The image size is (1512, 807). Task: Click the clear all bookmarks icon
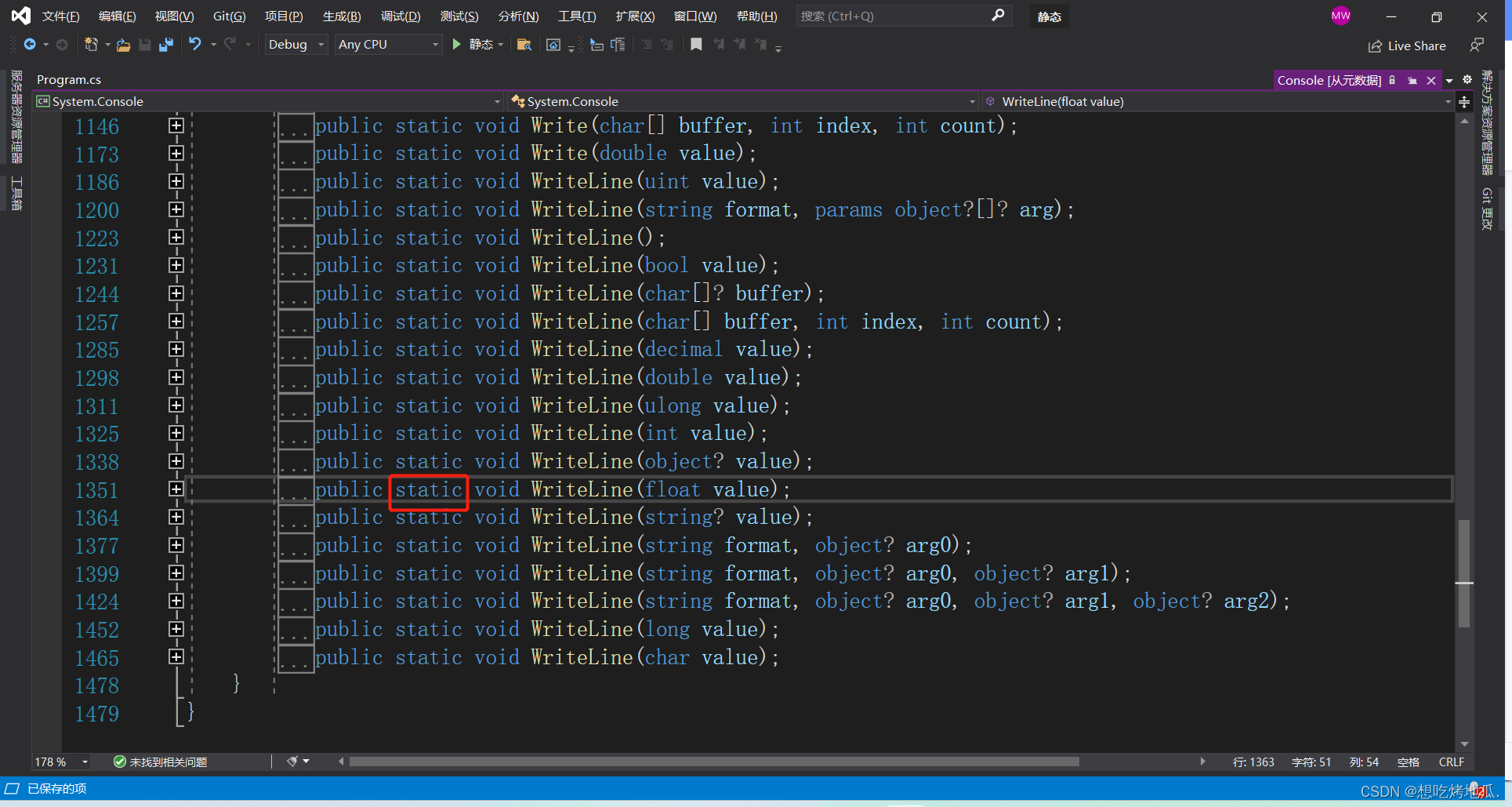pos(760,45)
